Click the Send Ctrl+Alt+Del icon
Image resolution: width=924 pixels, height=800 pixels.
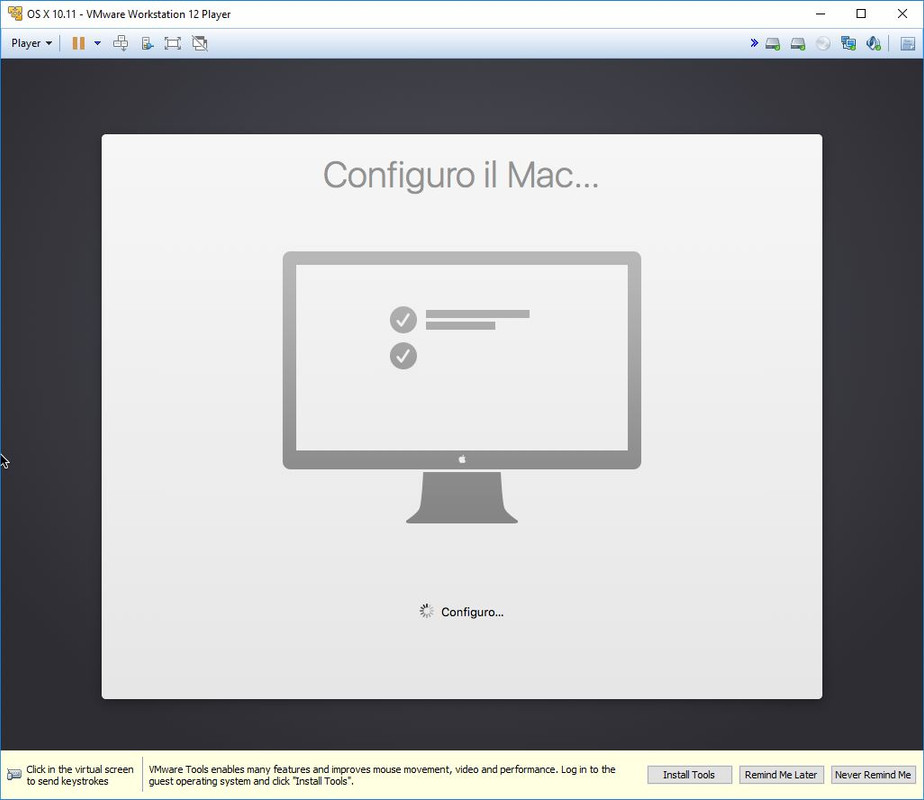click(x=121, y=43)
